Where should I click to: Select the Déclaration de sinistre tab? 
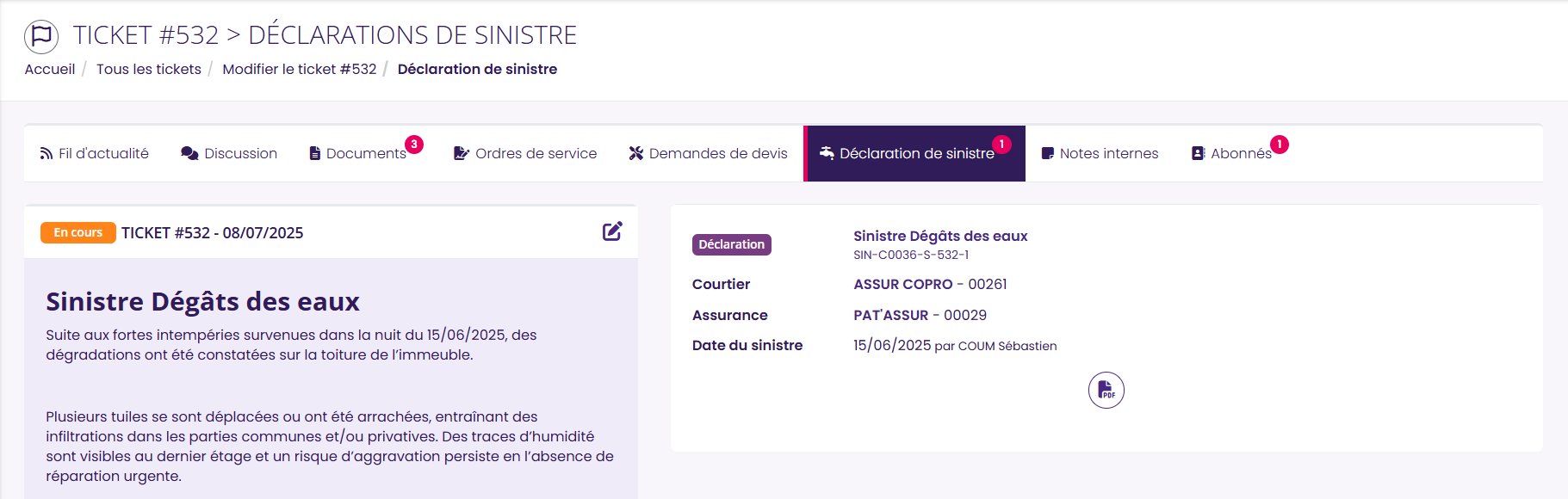pos(914,153)
